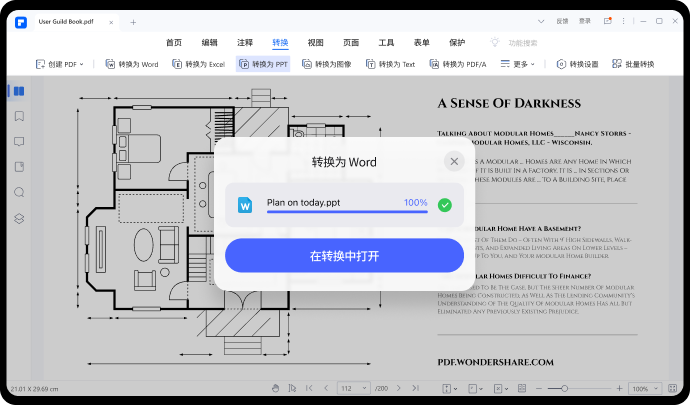The image size is (690, 405).
Task: Switch to the 编辑 tab
Action: pos(209,43)
